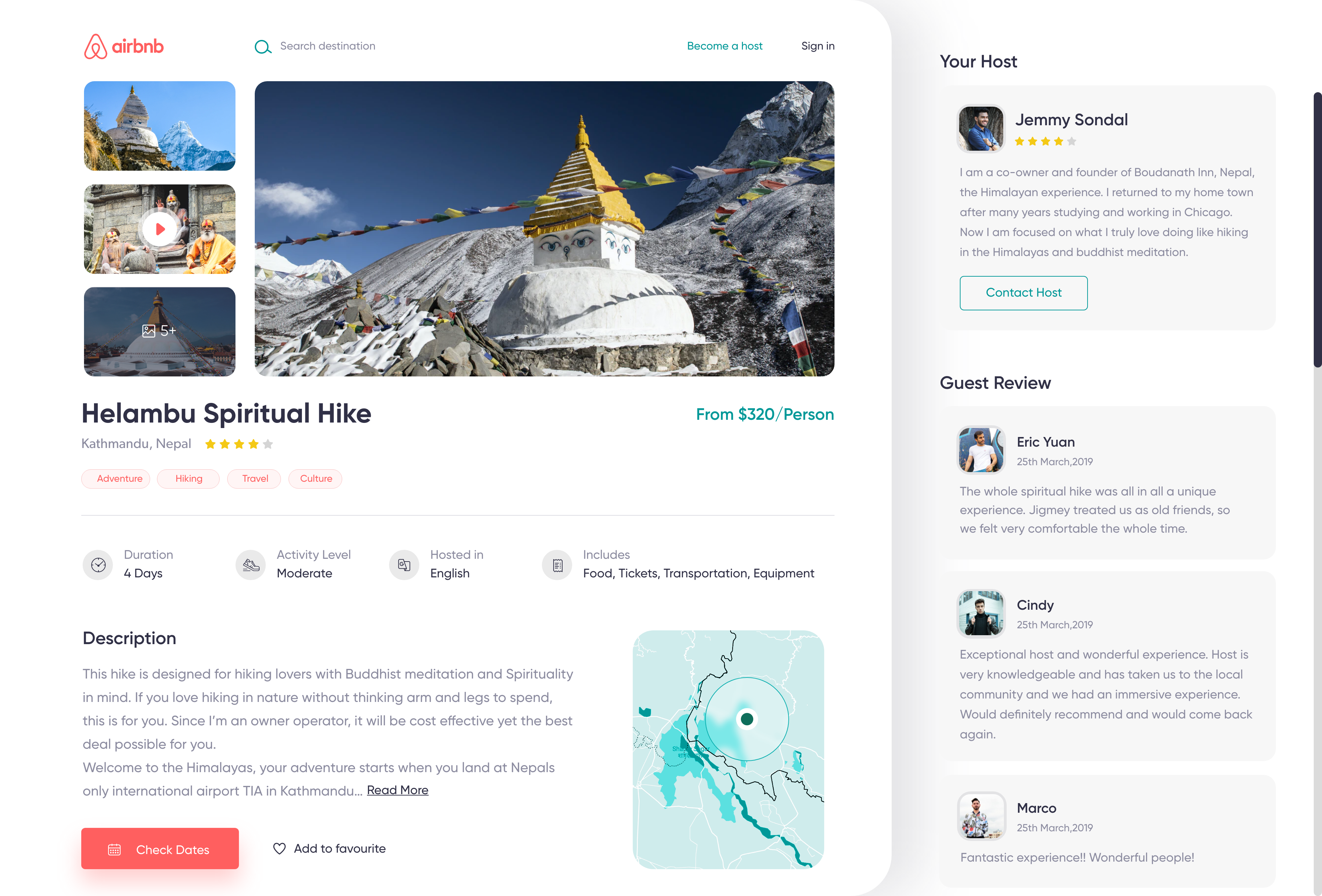Click the page scrollbar on the right

pyautogui.click(x=1318, y=230)
